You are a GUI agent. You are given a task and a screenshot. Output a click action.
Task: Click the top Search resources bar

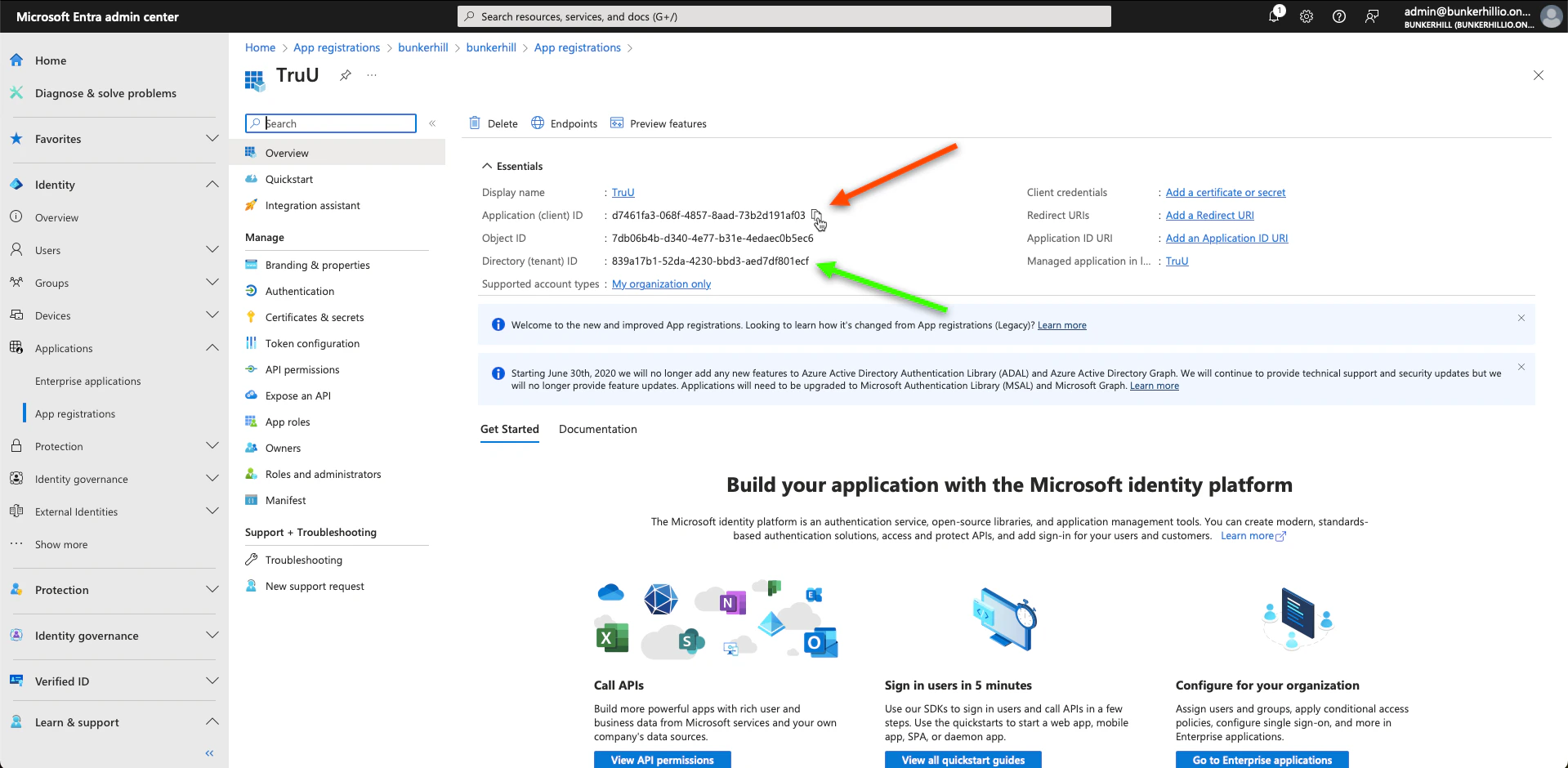pos(784,16)
